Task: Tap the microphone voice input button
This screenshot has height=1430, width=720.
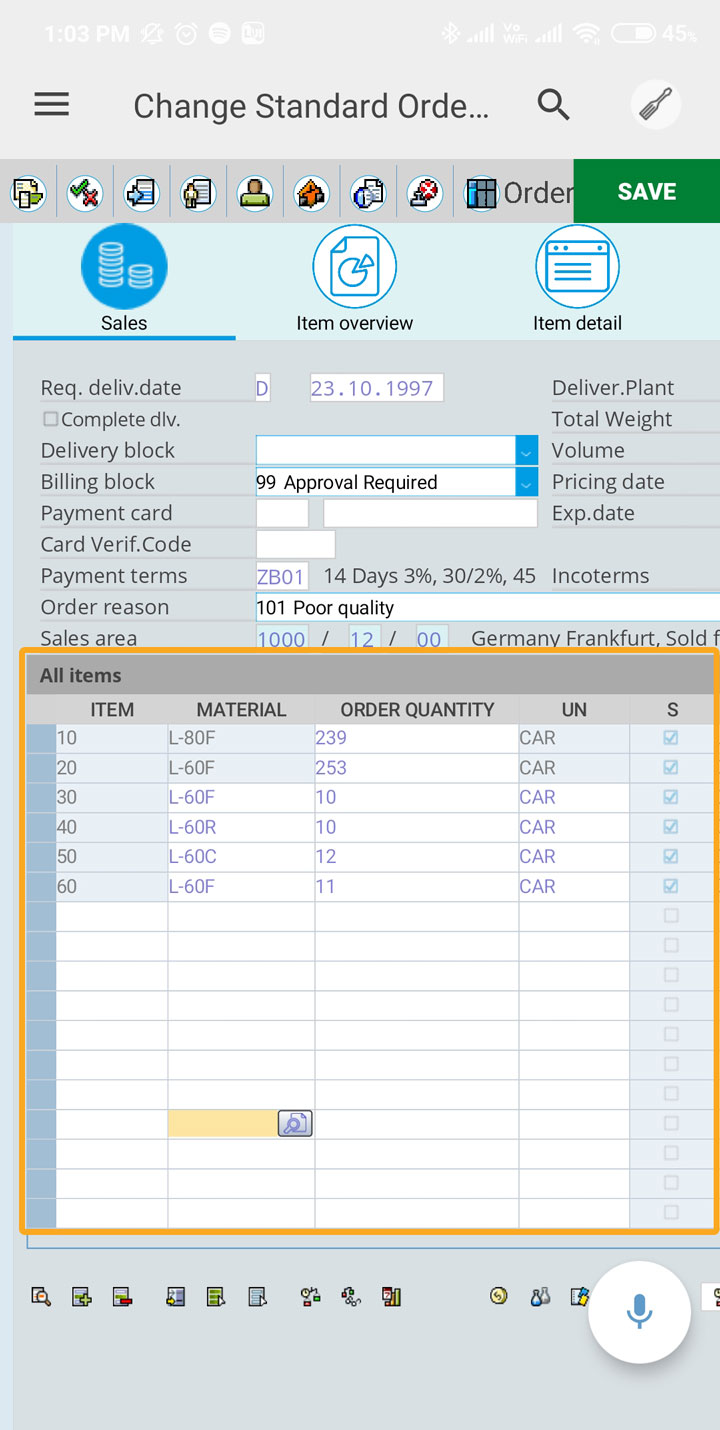Action: pos(639,1312)
